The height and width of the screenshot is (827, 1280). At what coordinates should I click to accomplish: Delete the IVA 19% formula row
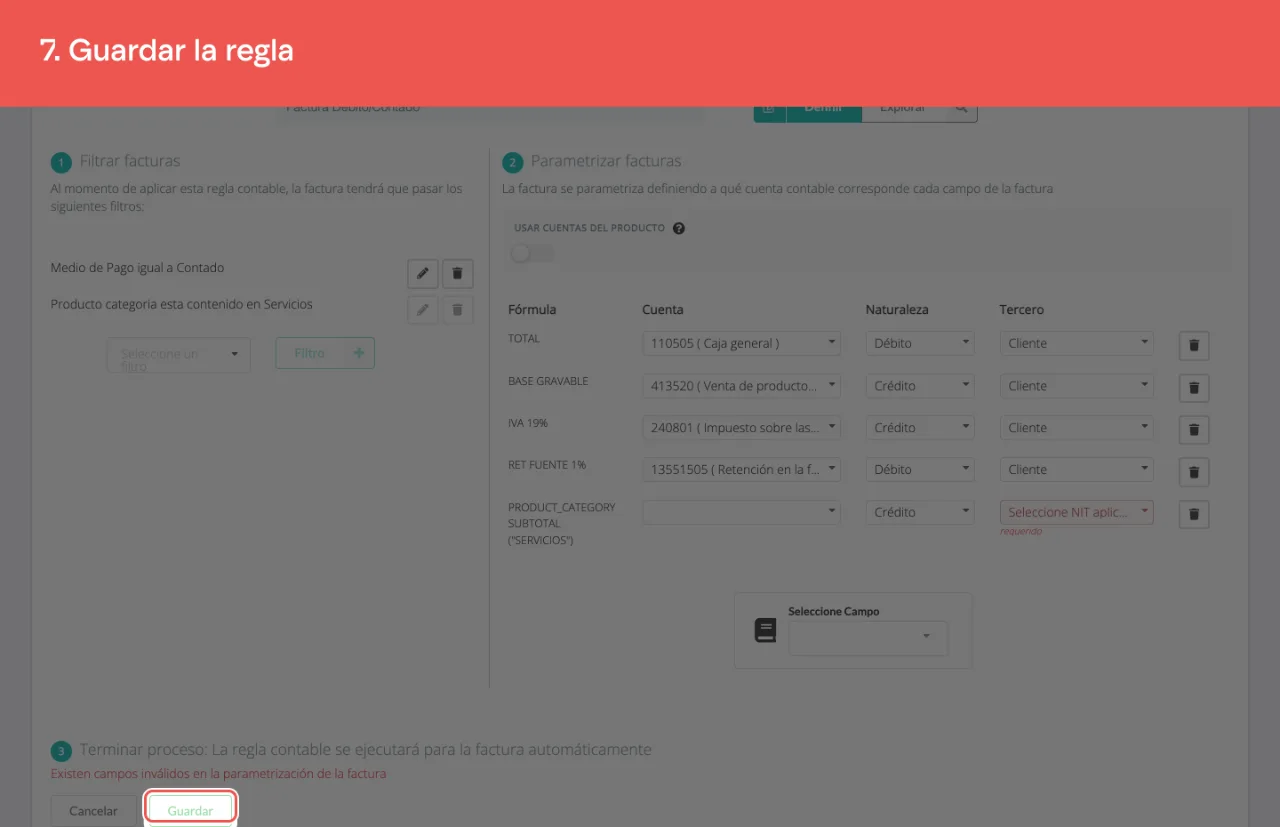[1194, 430]
